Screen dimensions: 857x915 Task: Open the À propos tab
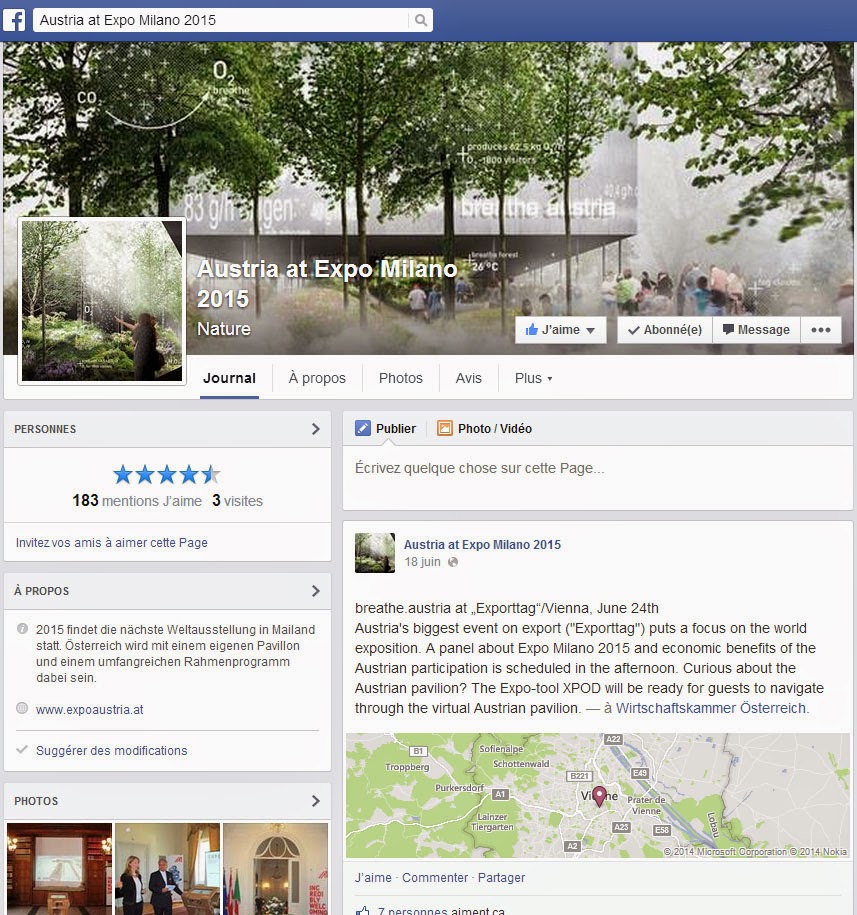pyautogui.click(x=317, y=378)
